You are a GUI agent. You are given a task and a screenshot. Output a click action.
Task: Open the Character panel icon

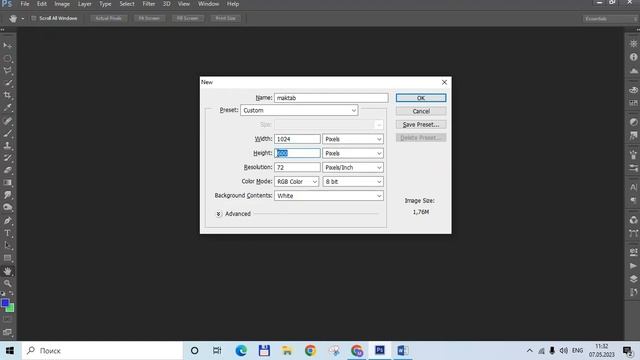(633, 187)
